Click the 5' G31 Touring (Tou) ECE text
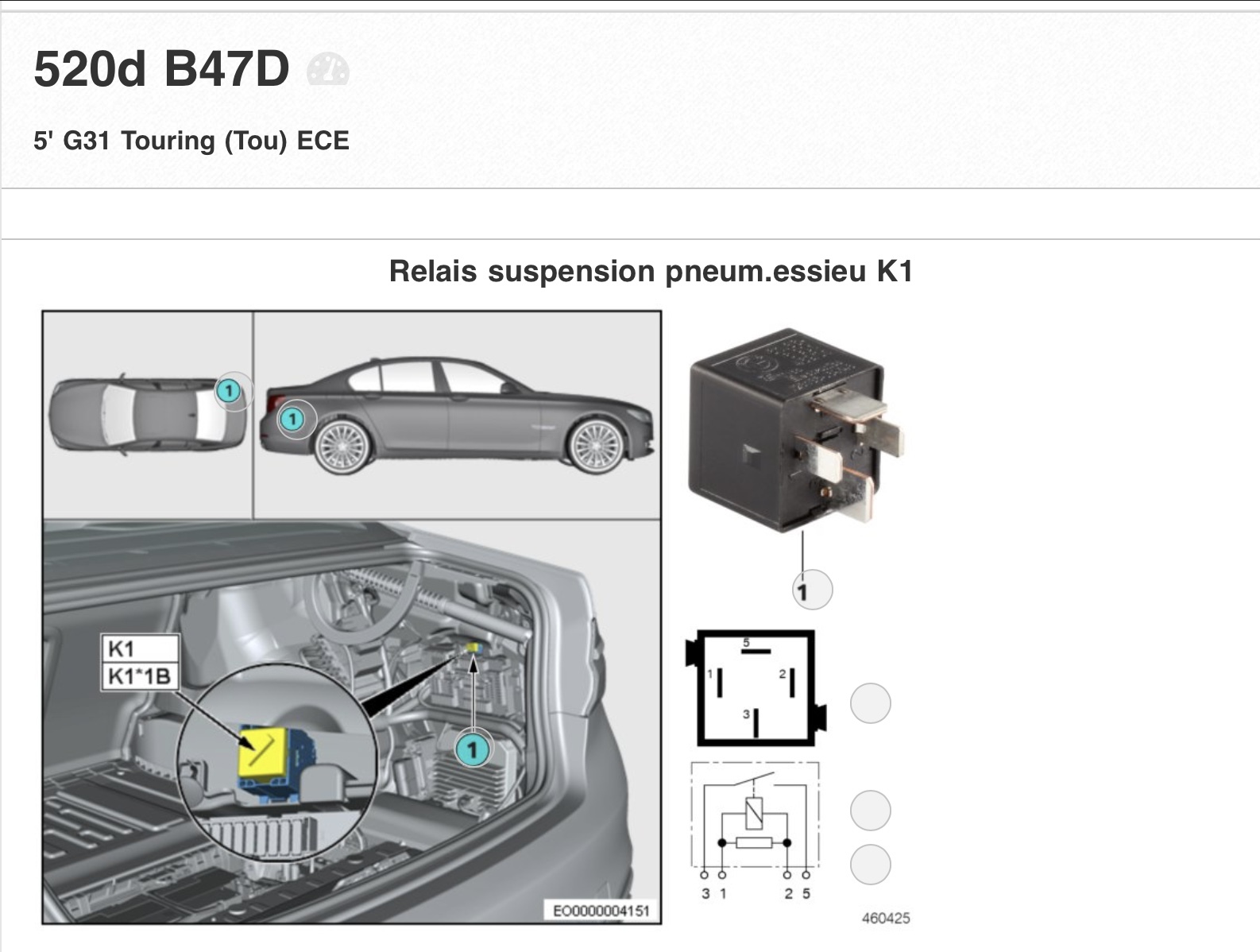The height and width of the screenshot is (952, 1260). [x=191, y=141]
